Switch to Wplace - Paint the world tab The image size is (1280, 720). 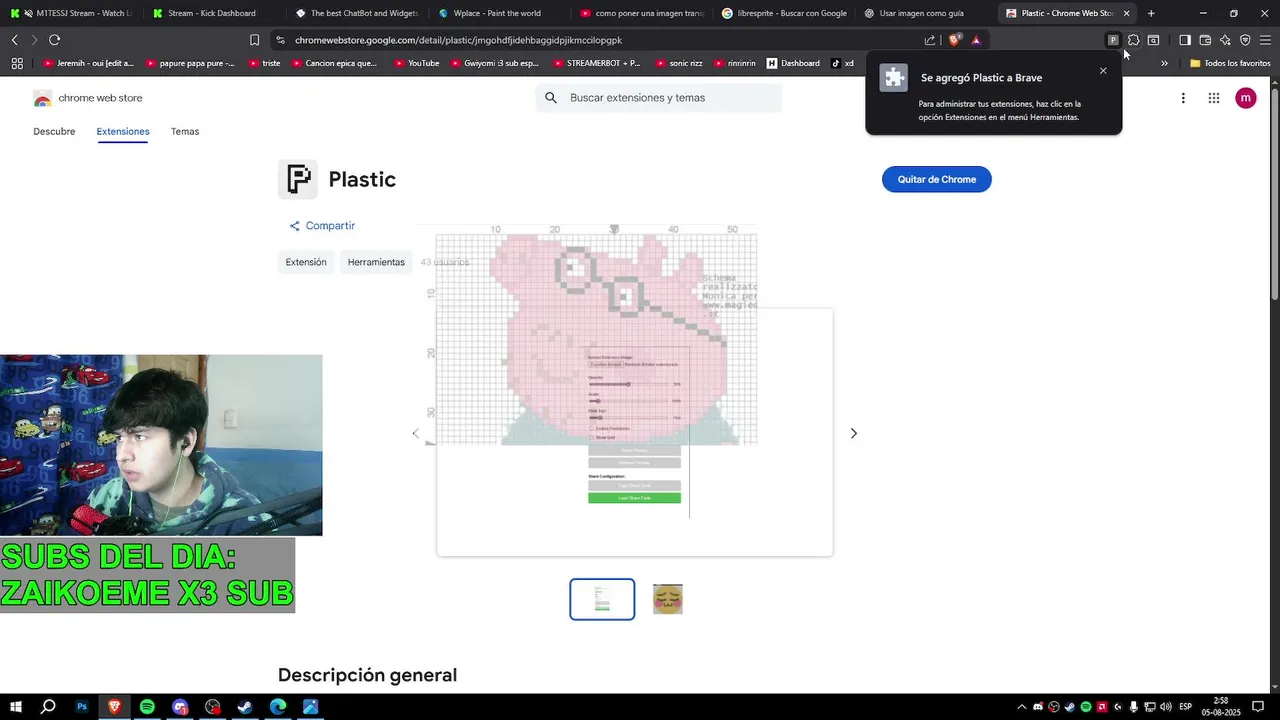click(x=498, y=13)
